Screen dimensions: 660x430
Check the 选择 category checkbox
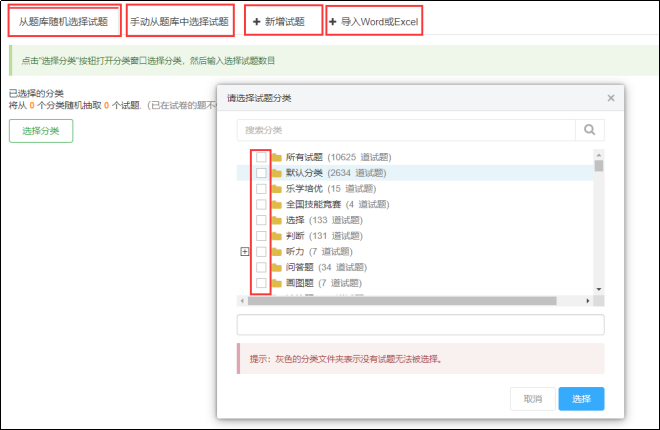pos(261,220)
